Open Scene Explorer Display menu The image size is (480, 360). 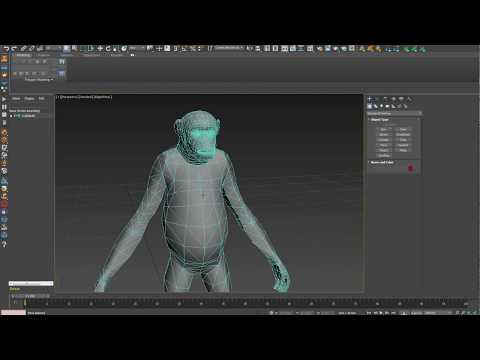29,99
